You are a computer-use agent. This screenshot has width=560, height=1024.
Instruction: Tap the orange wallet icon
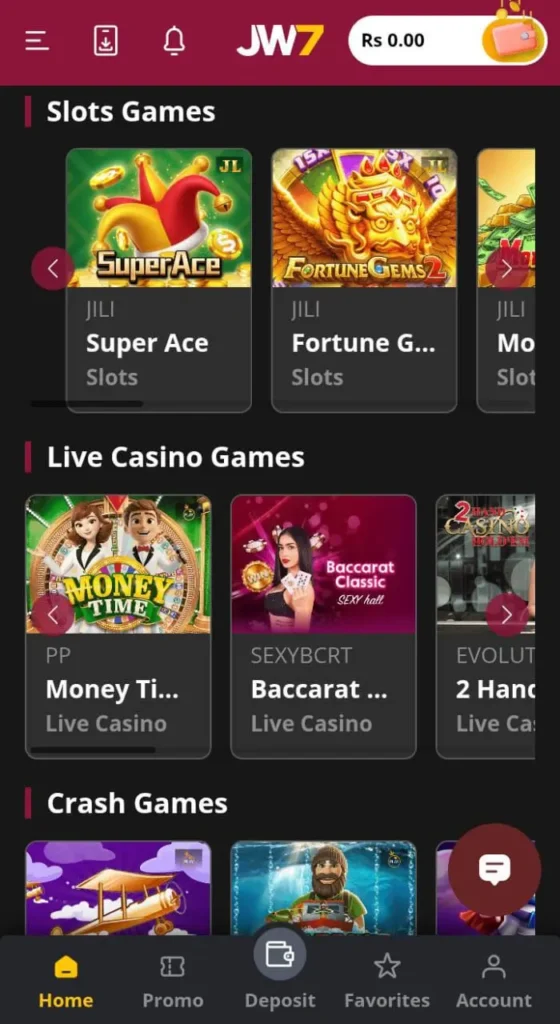tap(514, 39)
